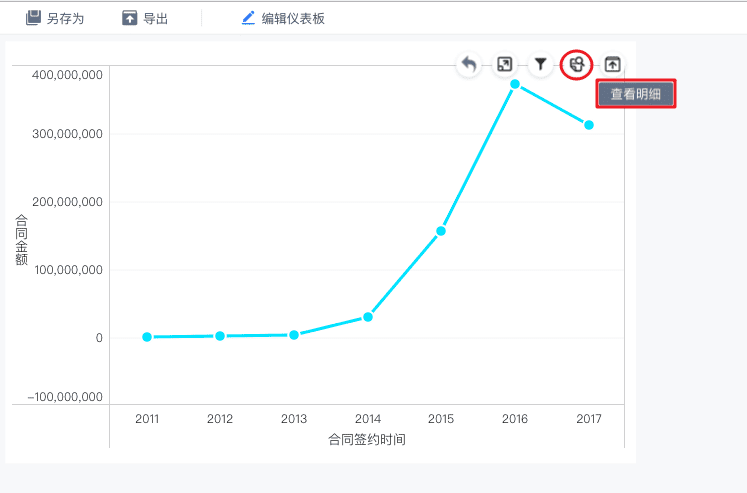This screenshot has width=747, height=493.
Task: Click the 导出 export icon in top bar
Action: pyautogui.click(x=129, y=18)
